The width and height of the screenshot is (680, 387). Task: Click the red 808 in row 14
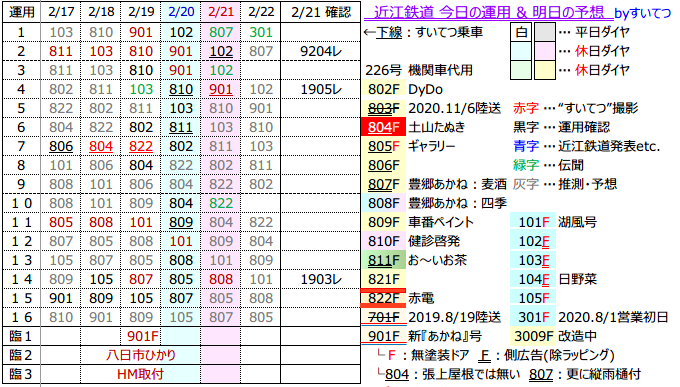221,279
